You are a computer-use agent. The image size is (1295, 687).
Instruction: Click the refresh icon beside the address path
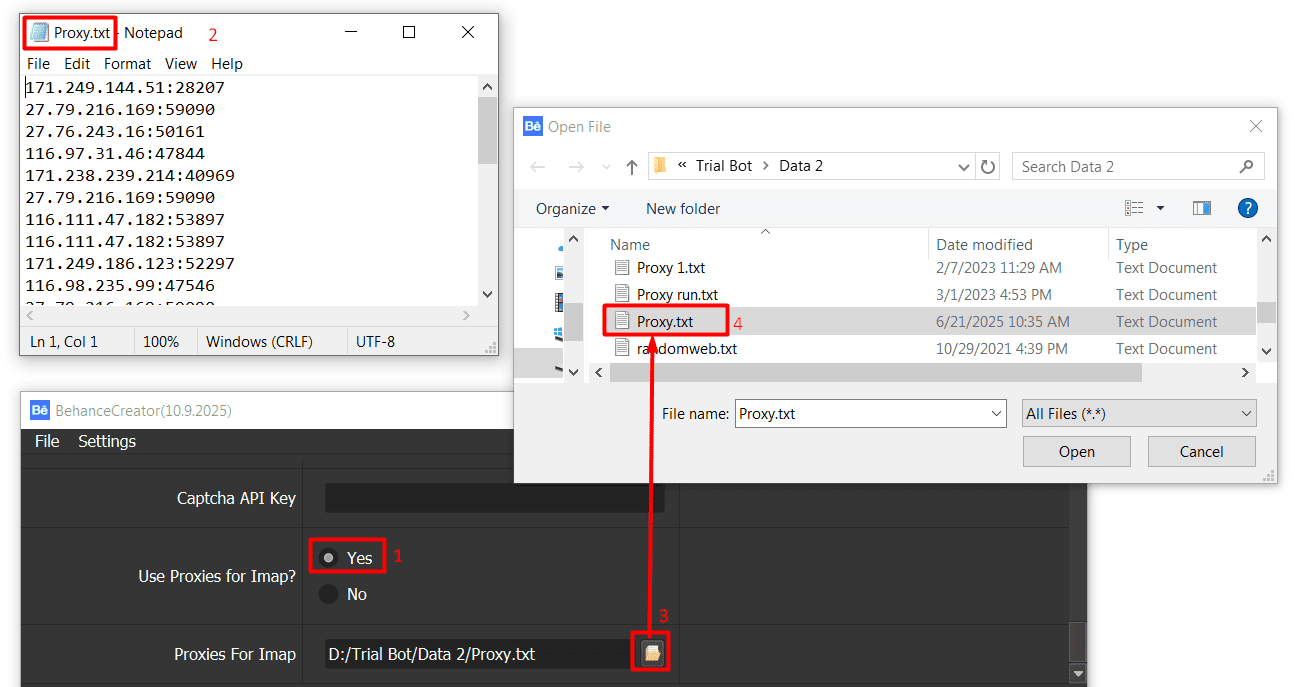point(988,167)
